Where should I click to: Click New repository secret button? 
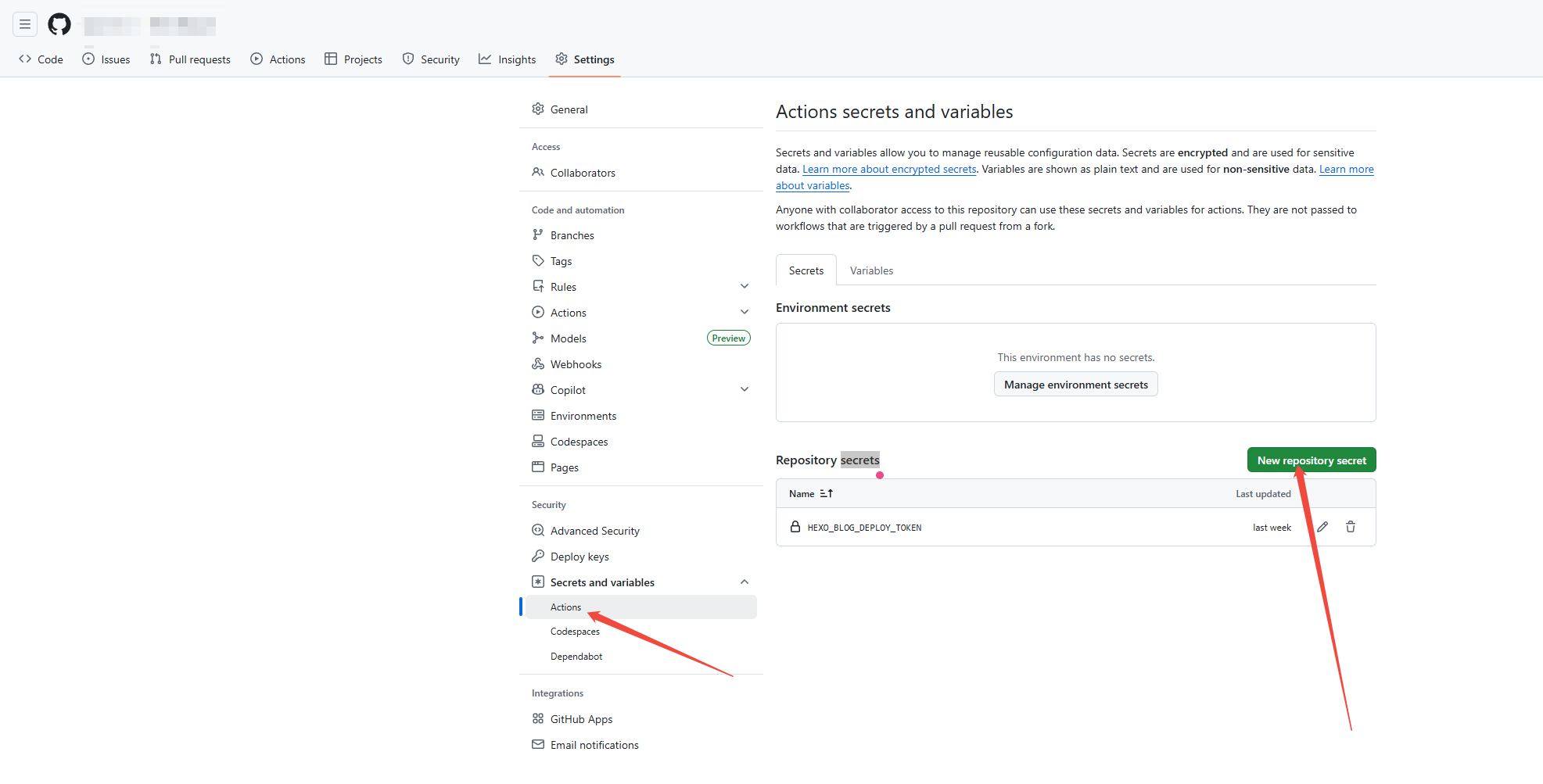tap(1311, 460)
